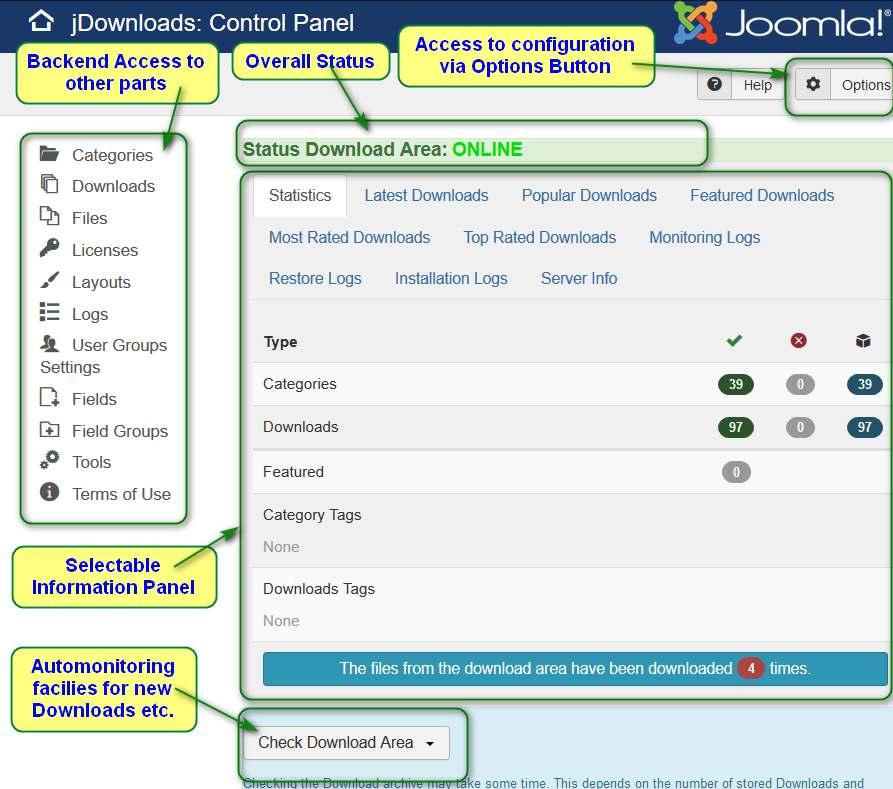893x789 pixels.
Task: Open User Groups Settings in the sidebar
Action: pyautogui.click(x=104, y=356)
